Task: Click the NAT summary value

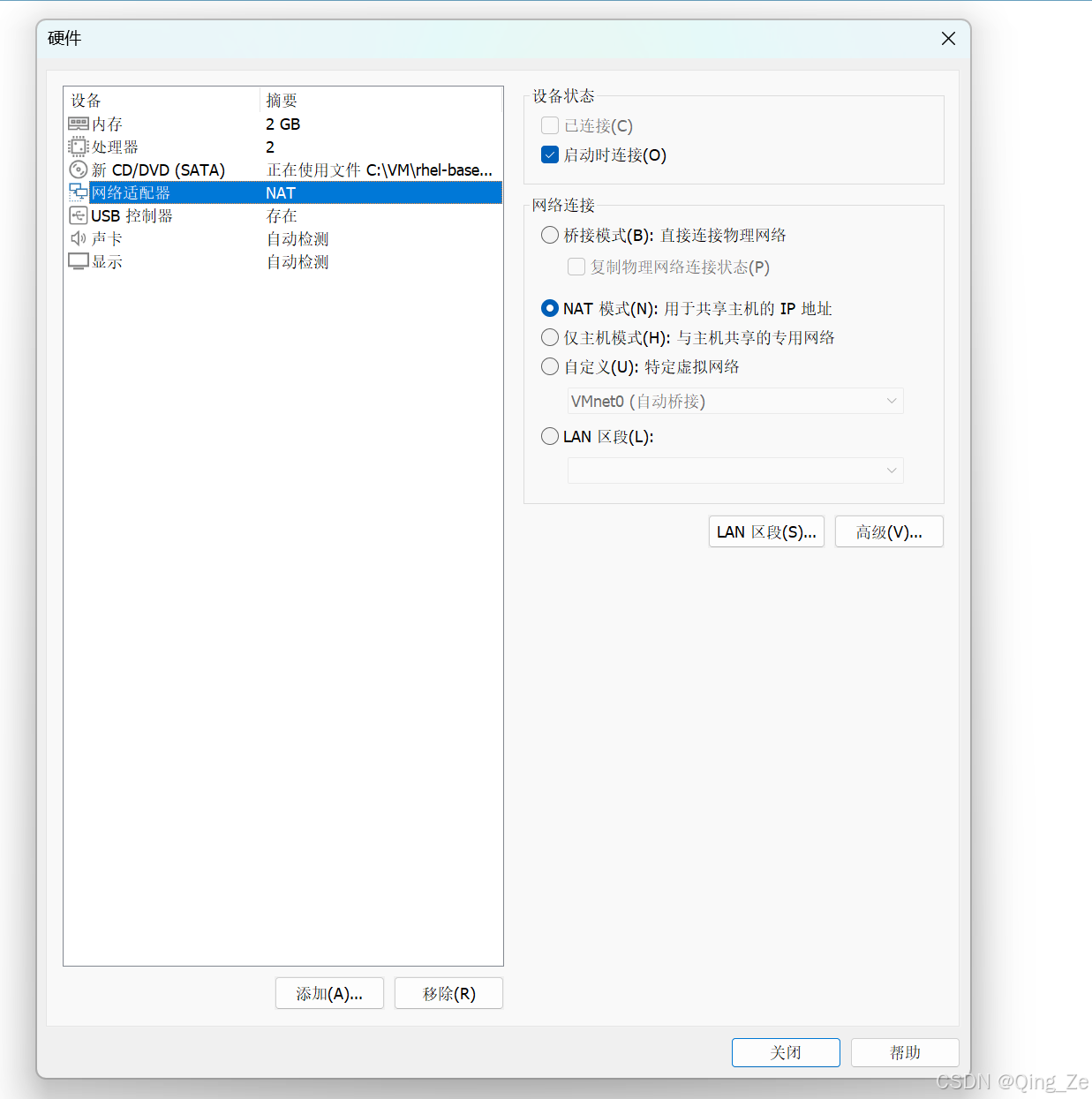Action: pyautogui.click(x=281, y=192)
